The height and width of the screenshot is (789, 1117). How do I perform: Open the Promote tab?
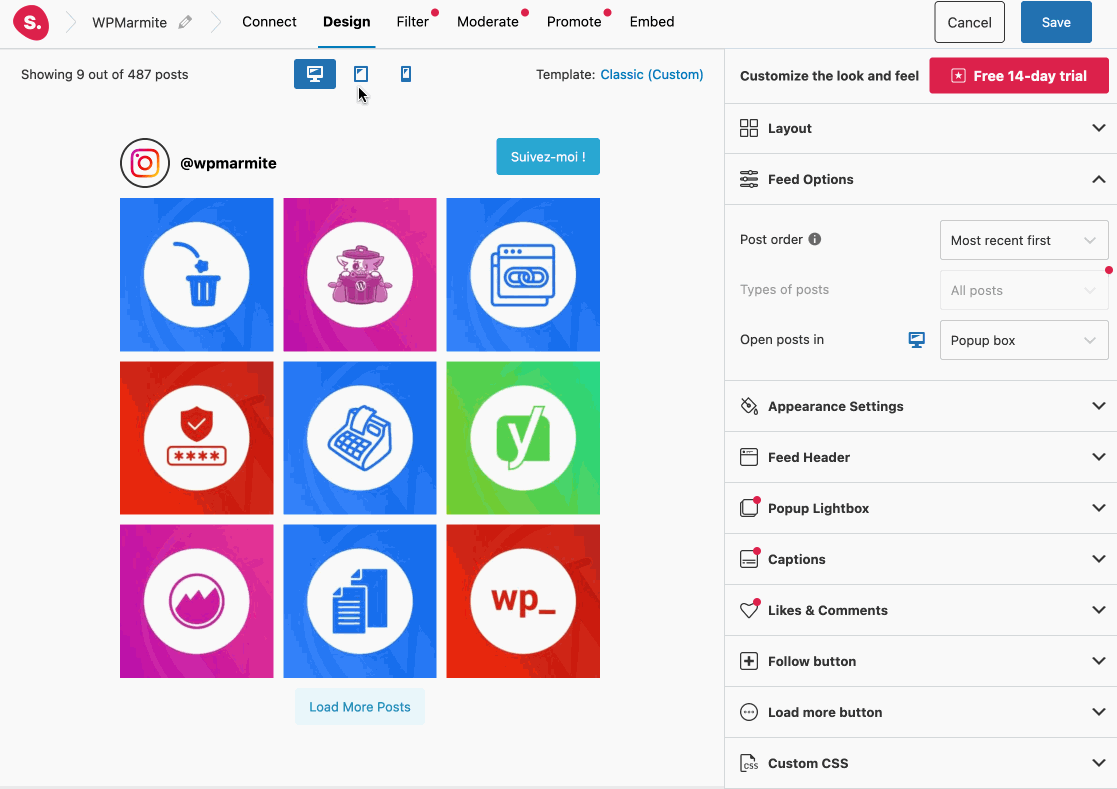(x=574, y=22)
